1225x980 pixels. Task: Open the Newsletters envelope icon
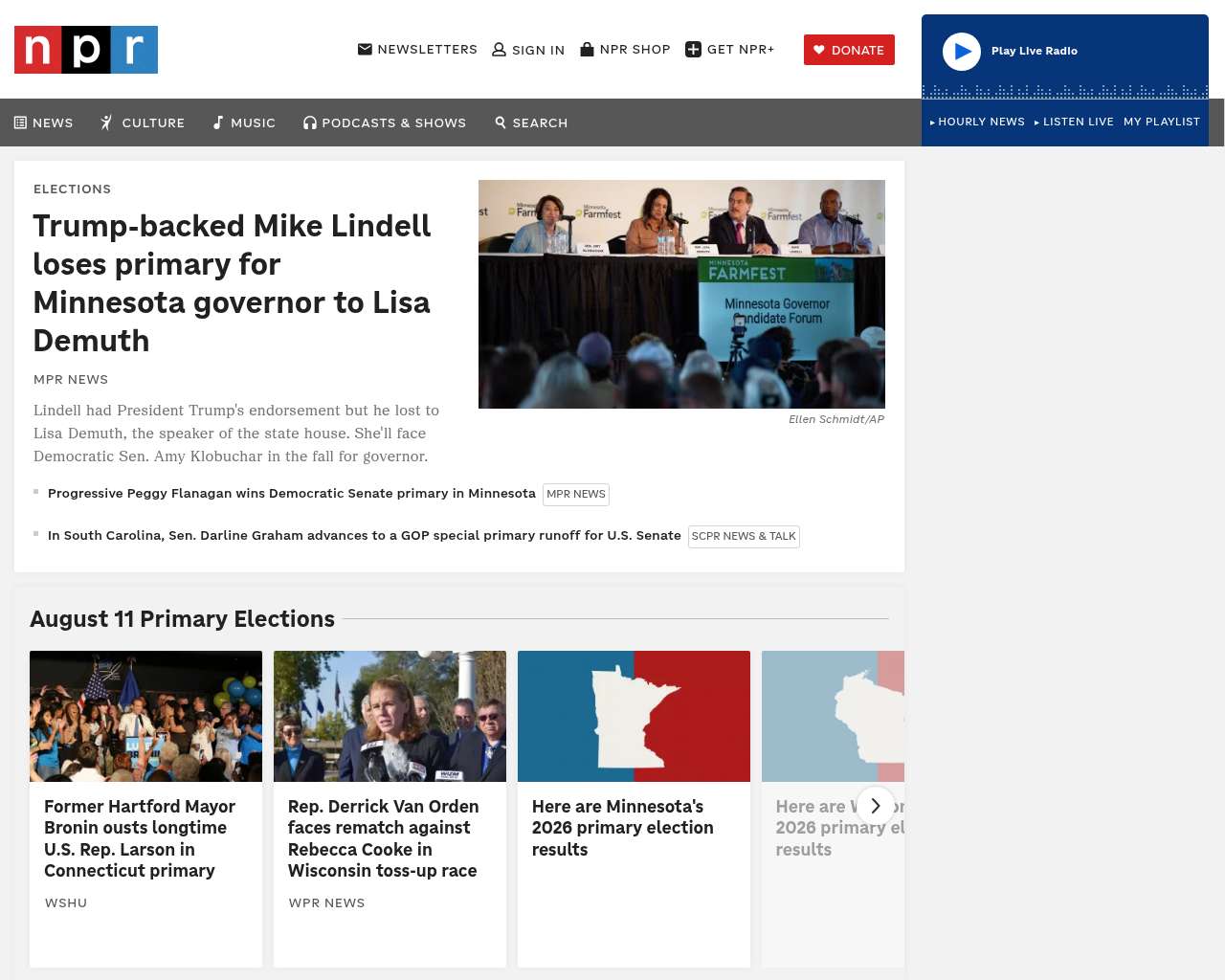tap(365, 49)
